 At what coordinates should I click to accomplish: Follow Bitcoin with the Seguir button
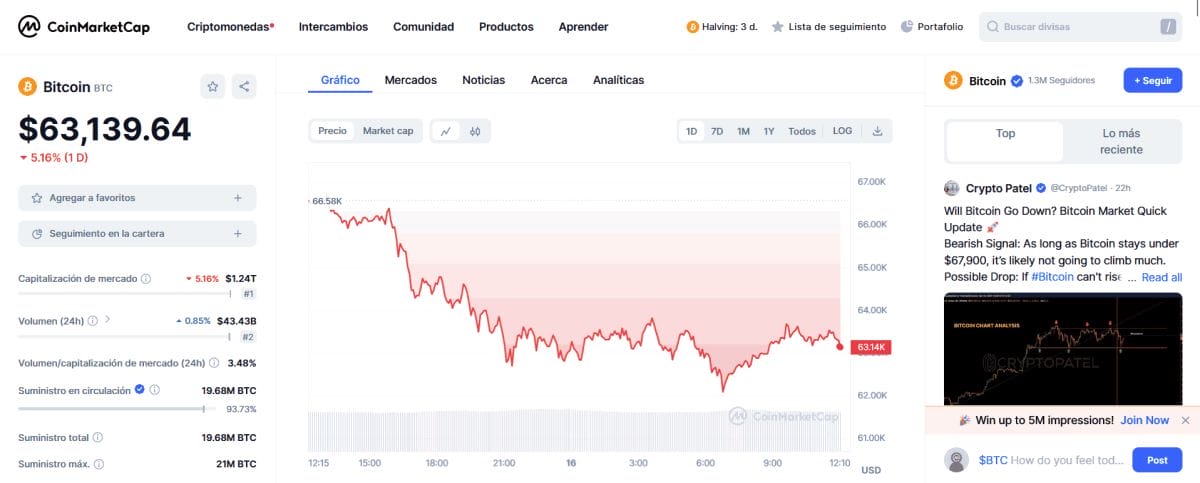click(x=1153, y=80)
